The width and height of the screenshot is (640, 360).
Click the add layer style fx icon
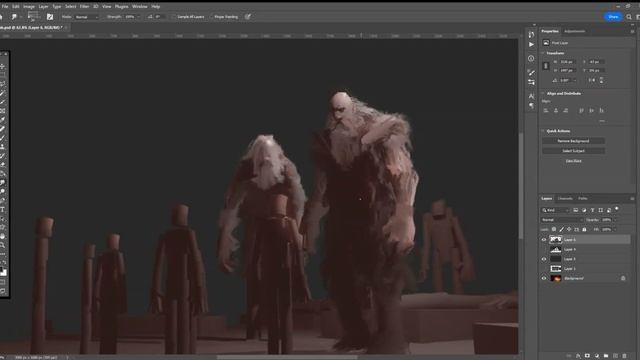click(578, 356)
